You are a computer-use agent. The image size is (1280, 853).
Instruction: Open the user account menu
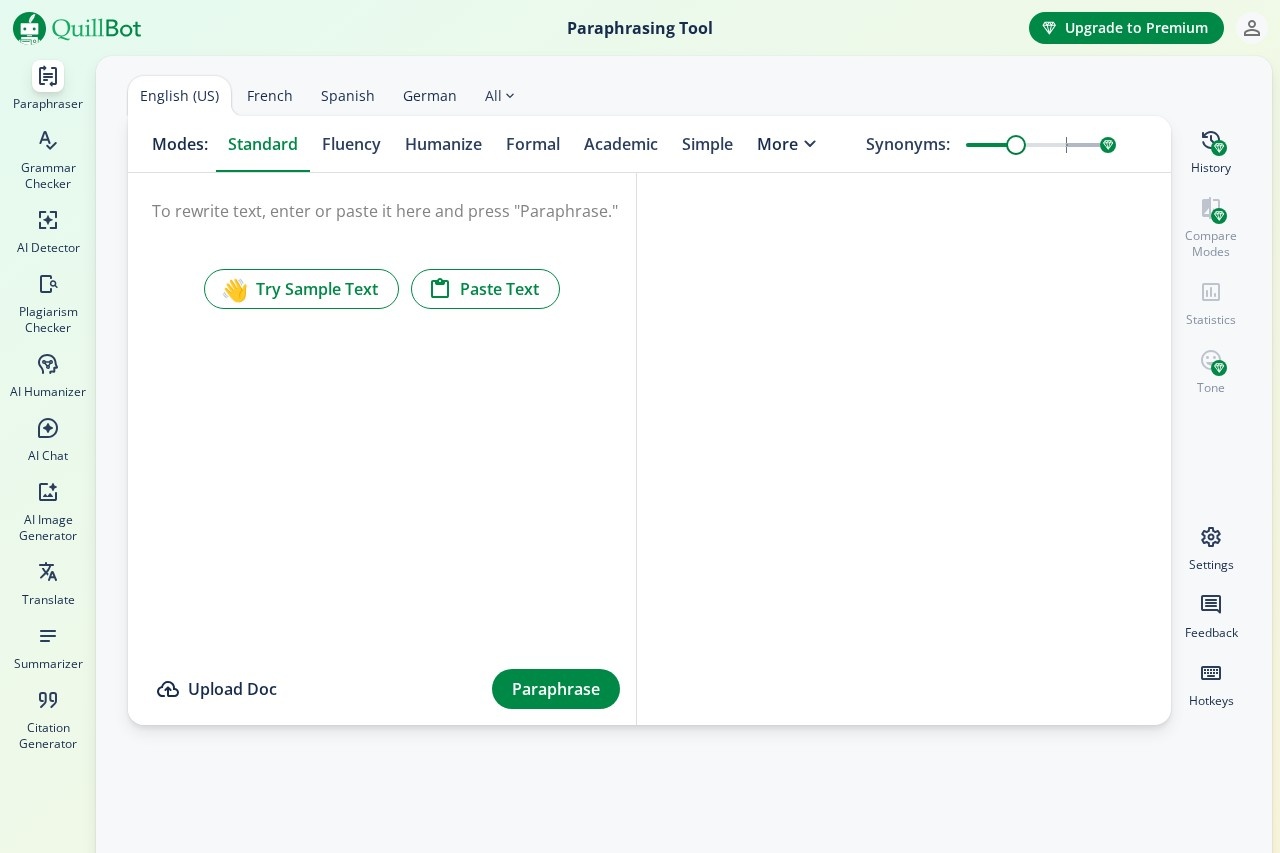tap(1251, 28)
